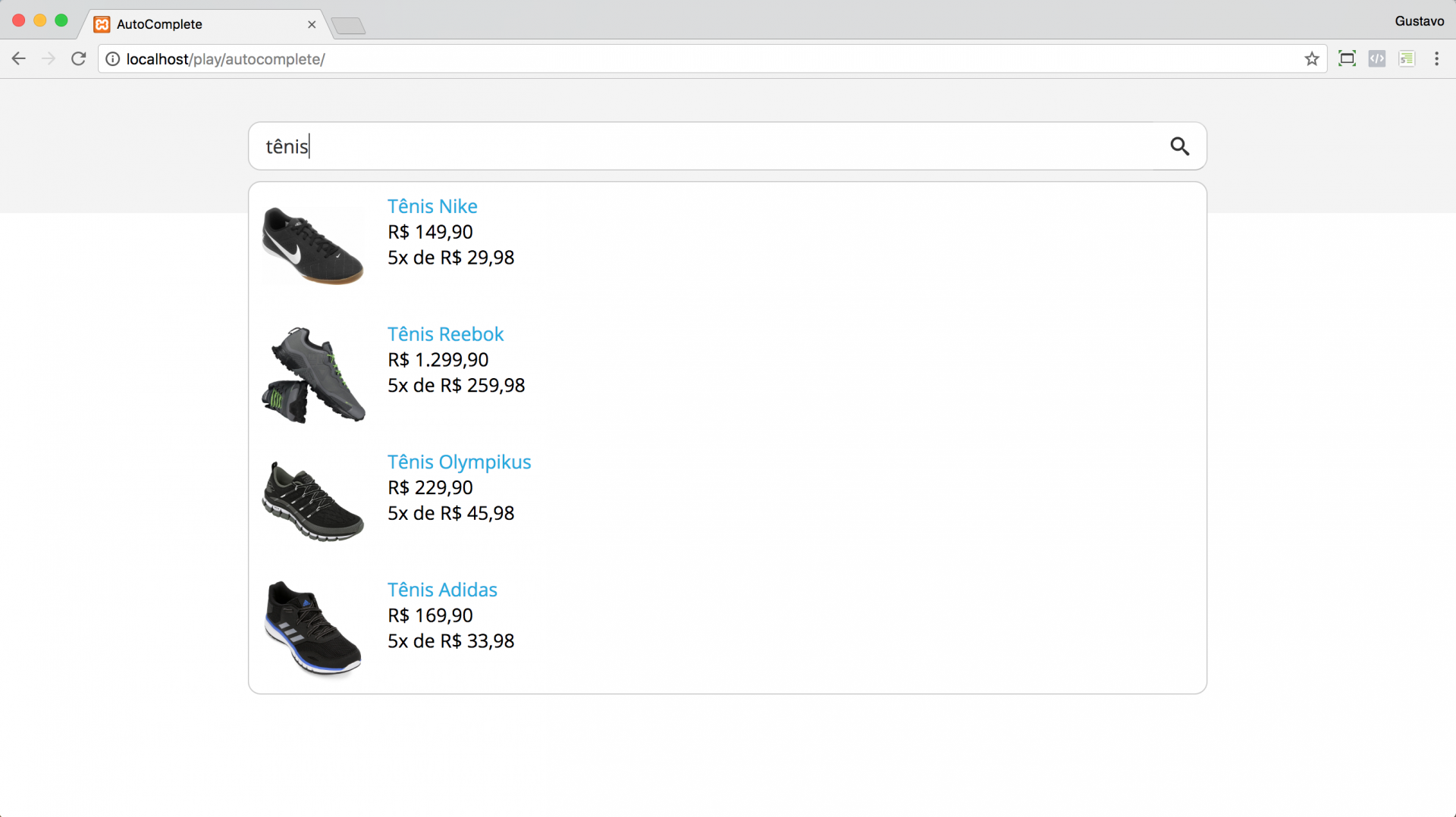The width and height of the screenshot is (1456, 817).
Task: Open the code brackets extension icon
Action: click(x=1377, y=59)
